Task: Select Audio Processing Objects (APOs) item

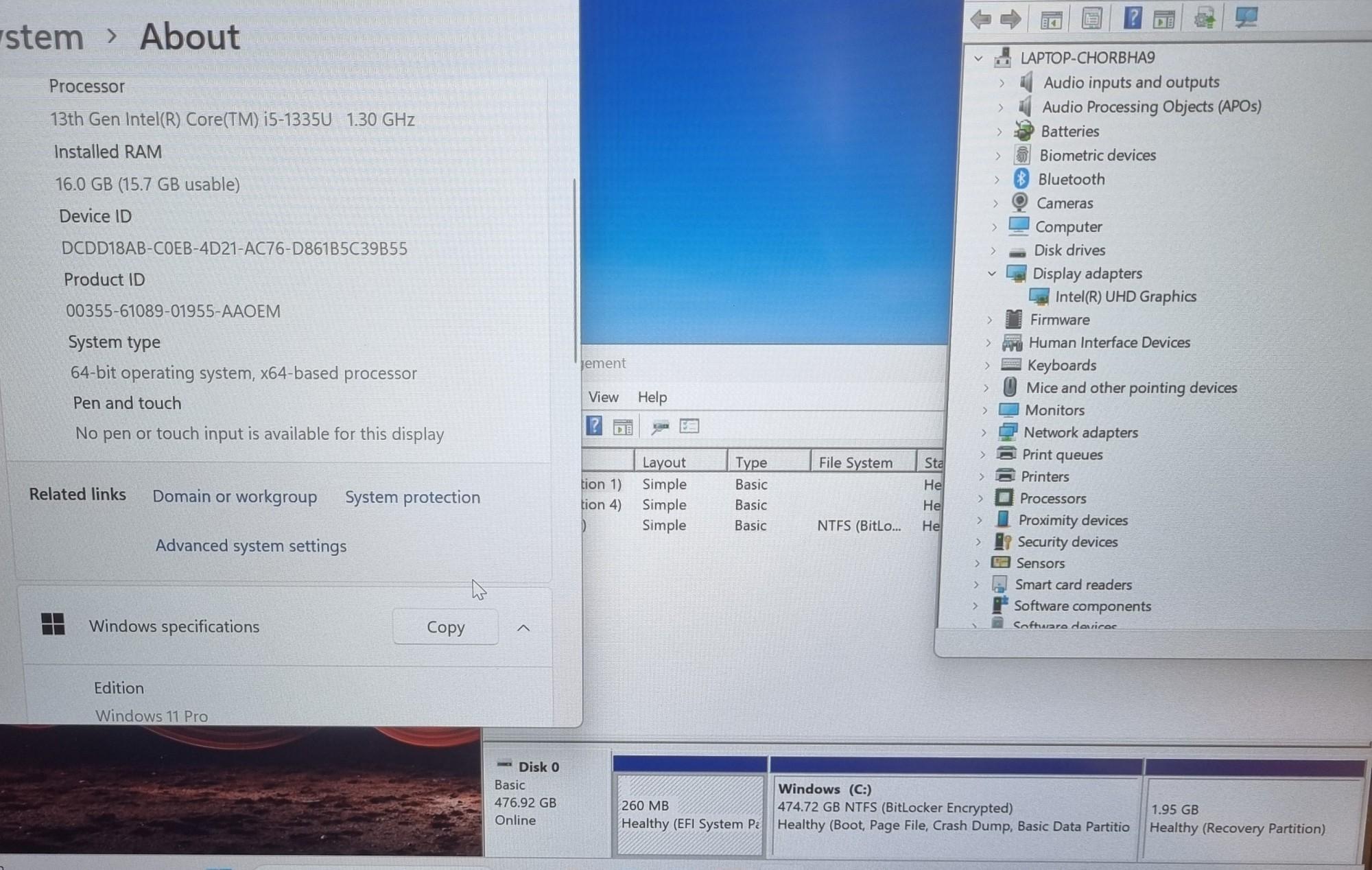Action: coord(1151,106)
